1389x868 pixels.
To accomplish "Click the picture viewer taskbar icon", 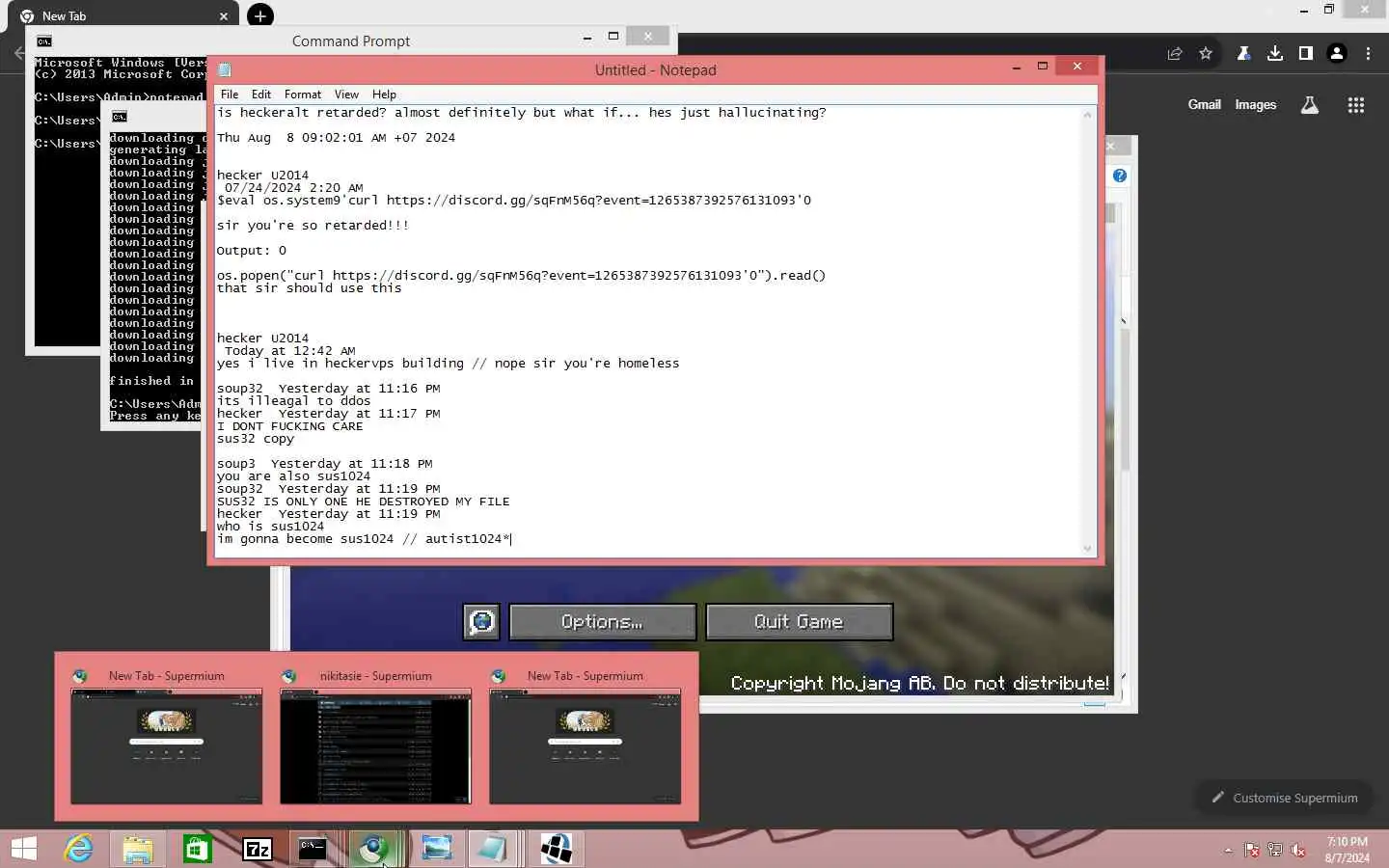I will 437,849.
